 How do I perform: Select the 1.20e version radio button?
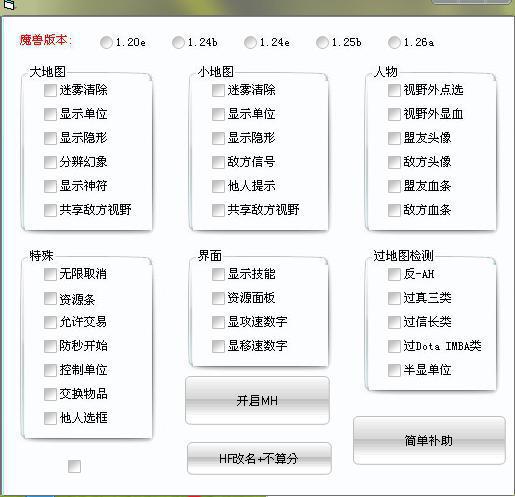coord(106,42)
